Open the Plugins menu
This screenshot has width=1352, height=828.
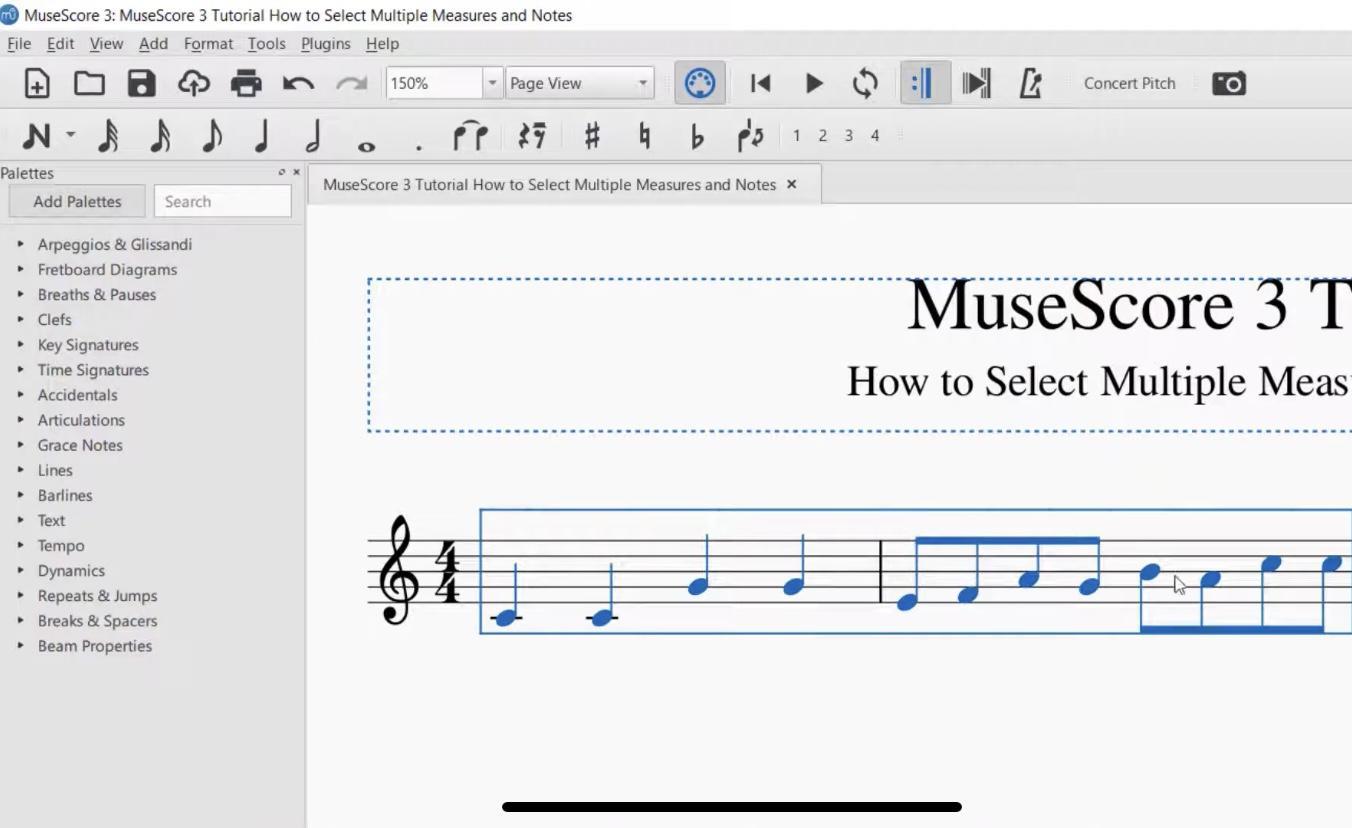[325, 43]
